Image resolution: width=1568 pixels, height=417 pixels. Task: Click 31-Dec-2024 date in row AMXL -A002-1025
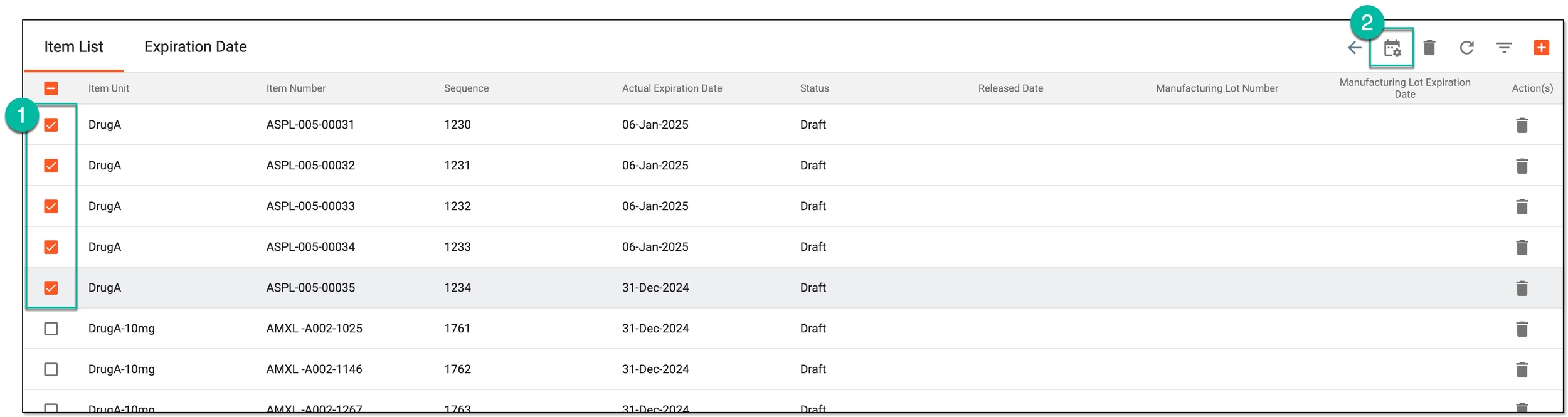tap(655, 329)
